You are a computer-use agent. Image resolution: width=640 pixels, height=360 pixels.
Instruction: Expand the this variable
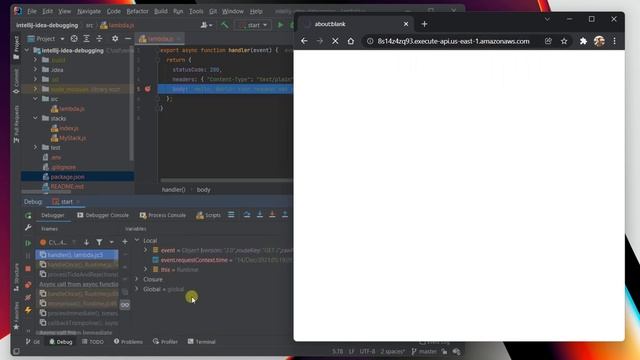(146, 269)
